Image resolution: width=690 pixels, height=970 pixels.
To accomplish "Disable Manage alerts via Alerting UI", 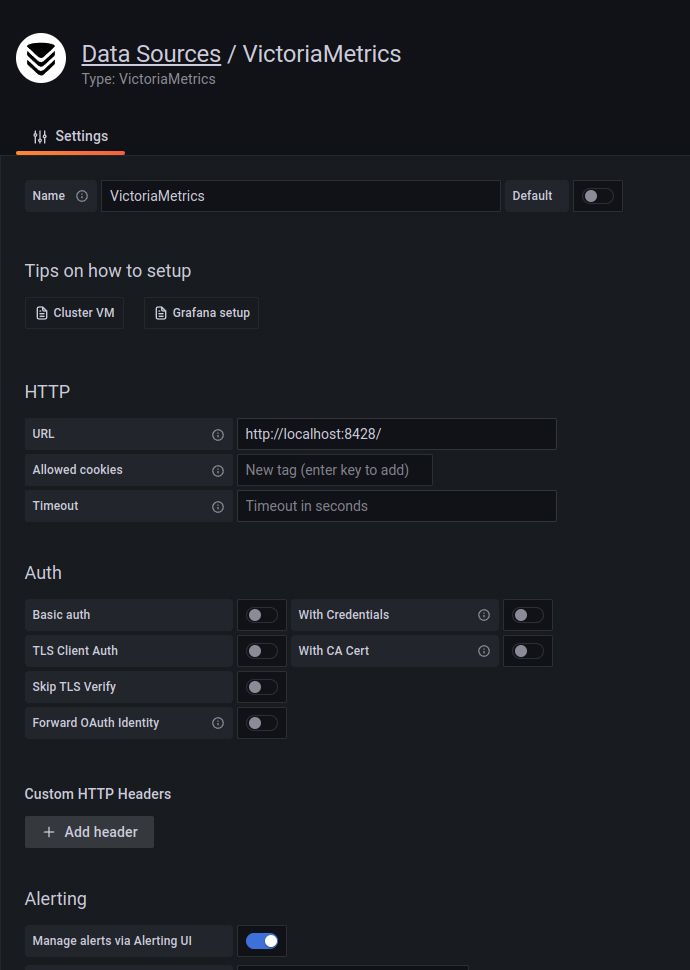I will [x=261, y=941].
